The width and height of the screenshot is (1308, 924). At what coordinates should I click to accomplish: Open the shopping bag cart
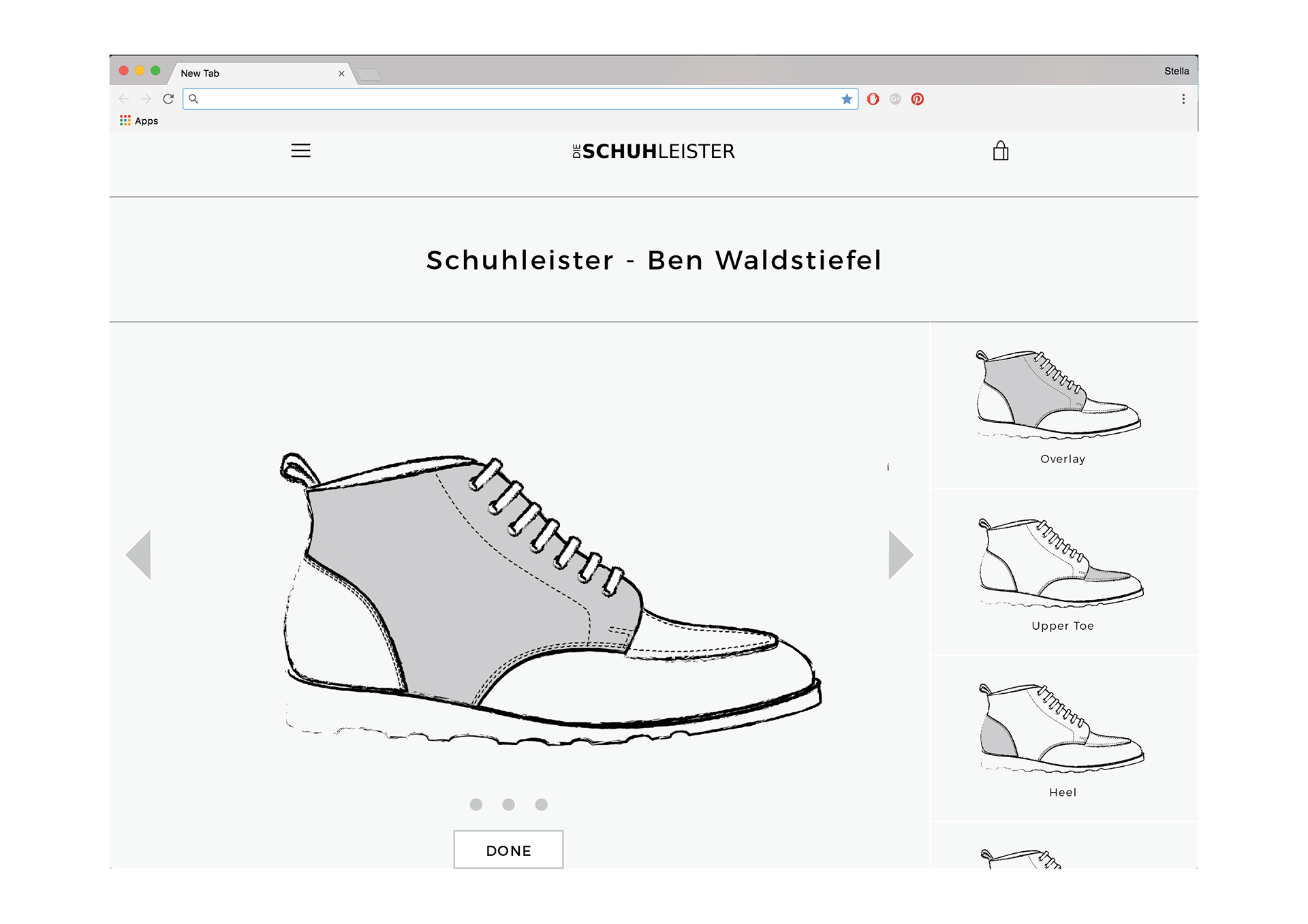pos(1000,150)
